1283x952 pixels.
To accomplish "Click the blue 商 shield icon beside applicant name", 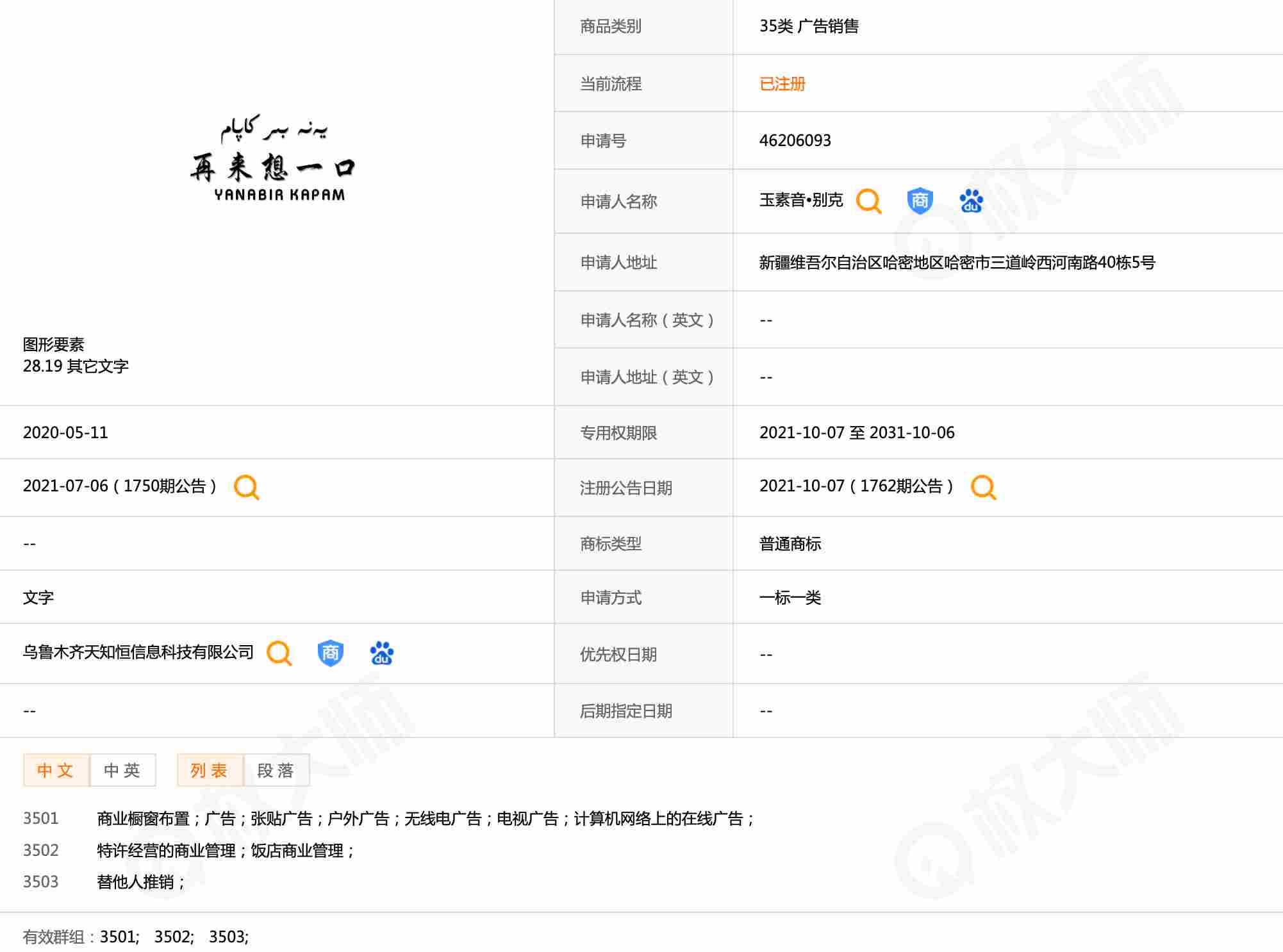I will (920, 201).
